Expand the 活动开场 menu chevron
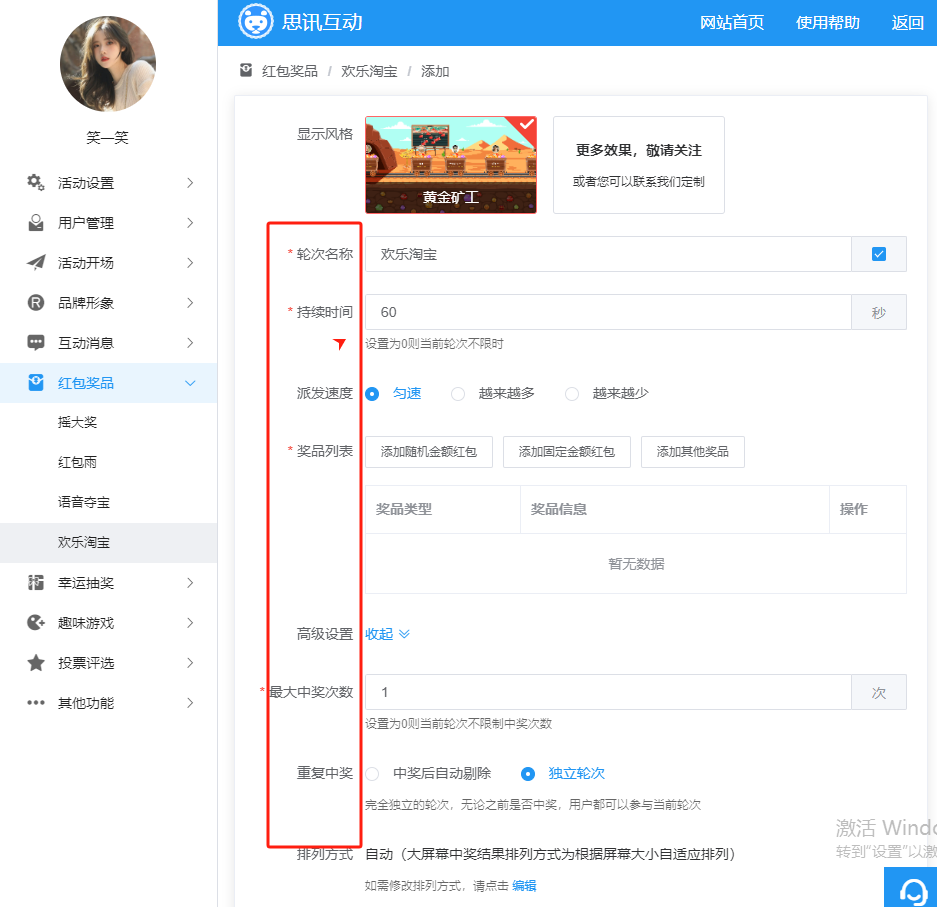The image size is (937, 907). (190, 263)
